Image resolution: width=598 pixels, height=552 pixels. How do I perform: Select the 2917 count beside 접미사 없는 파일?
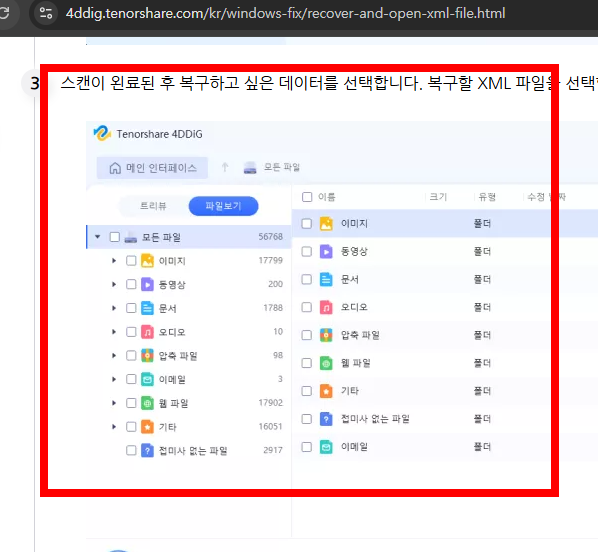pos(273,450)
